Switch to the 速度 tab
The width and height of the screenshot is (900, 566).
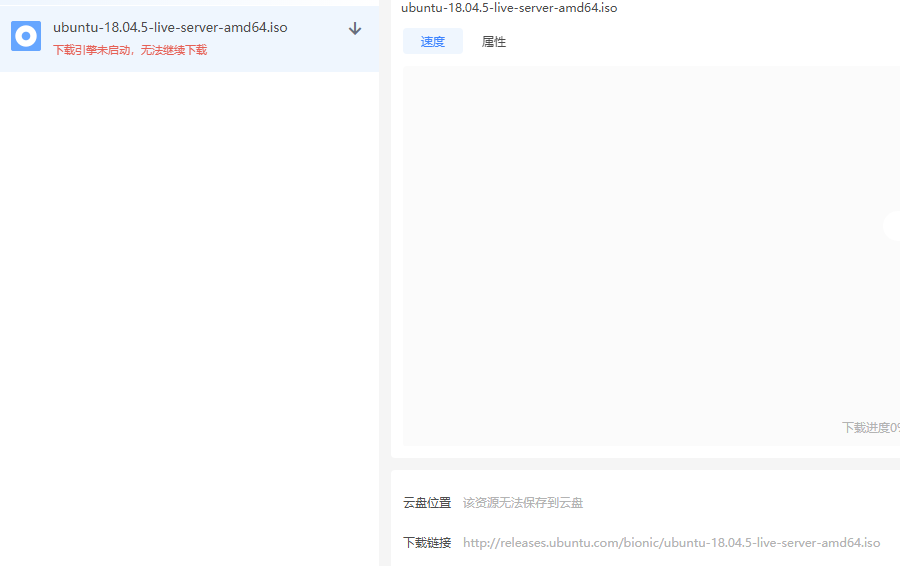433,42
